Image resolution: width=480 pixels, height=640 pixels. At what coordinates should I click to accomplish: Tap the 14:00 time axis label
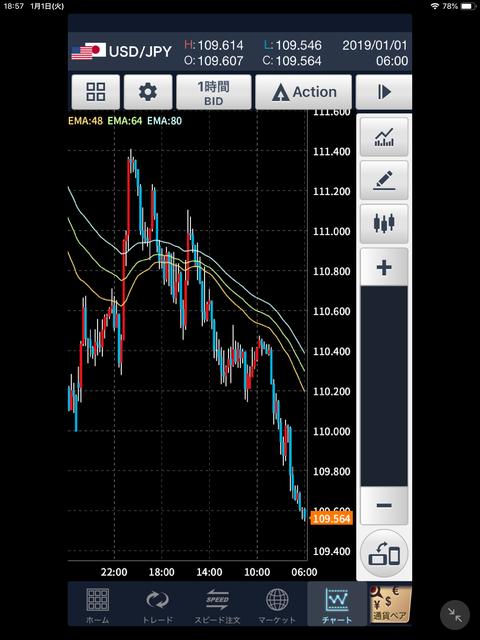point(209,572)
